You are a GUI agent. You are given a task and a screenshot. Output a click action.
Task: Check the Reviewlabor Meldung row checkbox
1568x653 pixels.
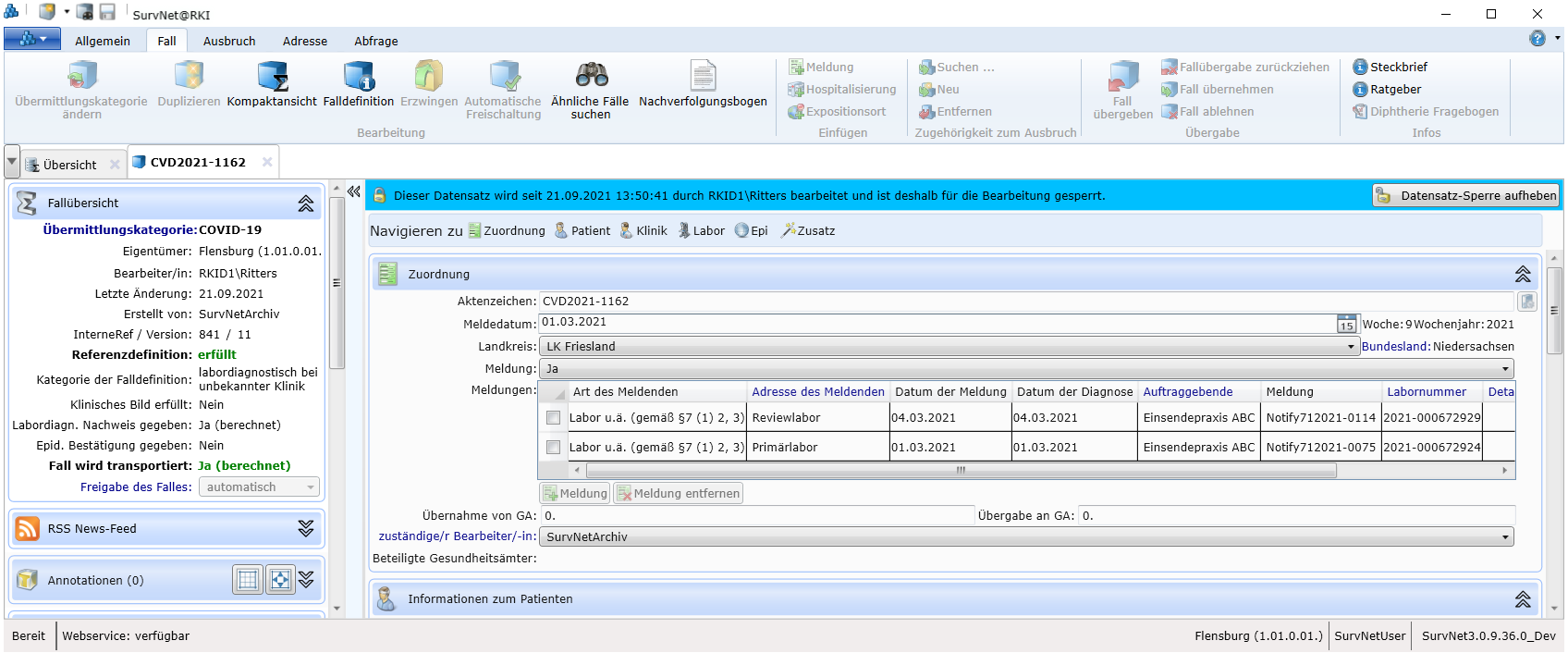553,418
